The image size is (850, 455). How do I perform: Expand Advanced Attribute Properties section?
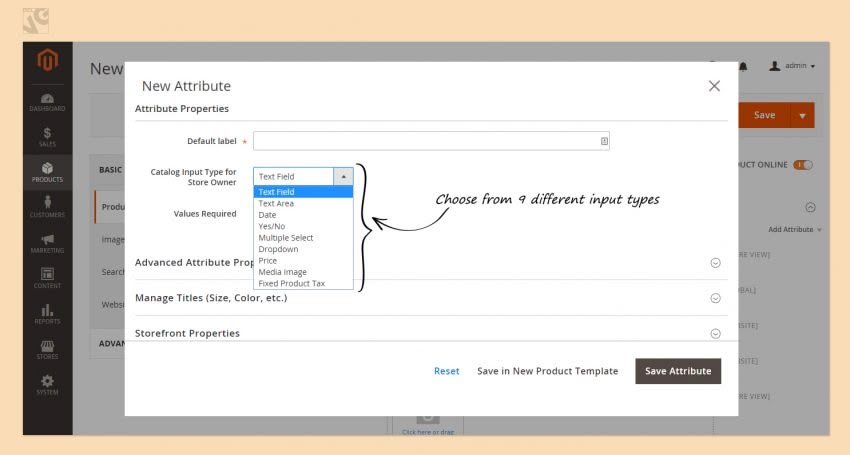click(x=716, y=263)
